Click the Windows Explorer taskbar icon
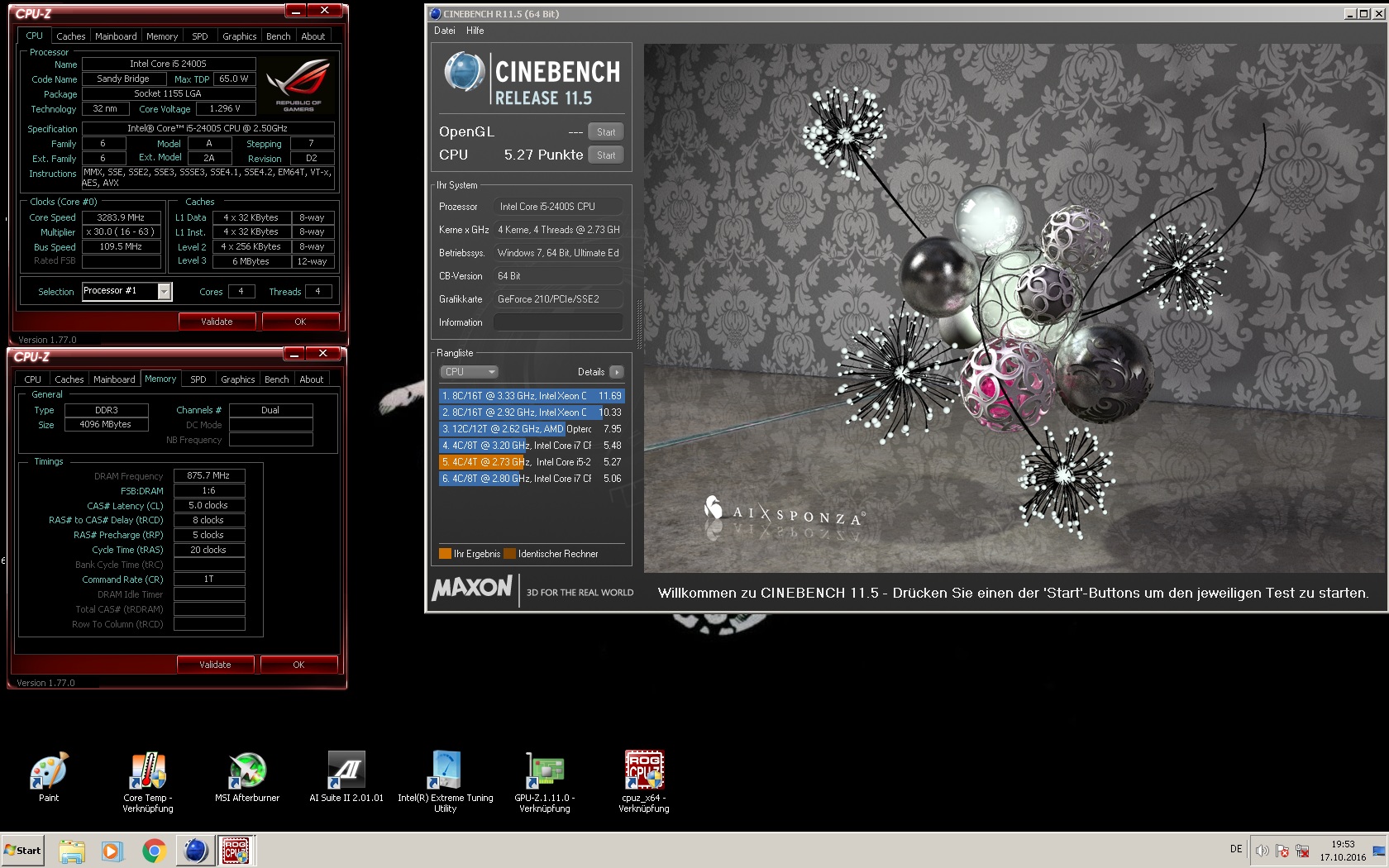 pyautogui.click(x=72, y=851)
